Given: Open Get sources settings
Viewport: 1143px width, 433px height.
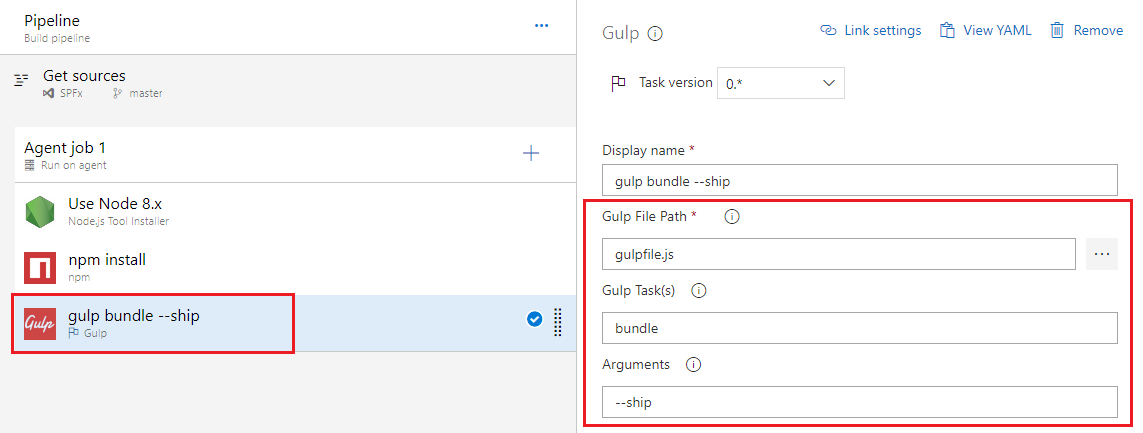Looking at the screenshot, I should (x=84, y=83).
